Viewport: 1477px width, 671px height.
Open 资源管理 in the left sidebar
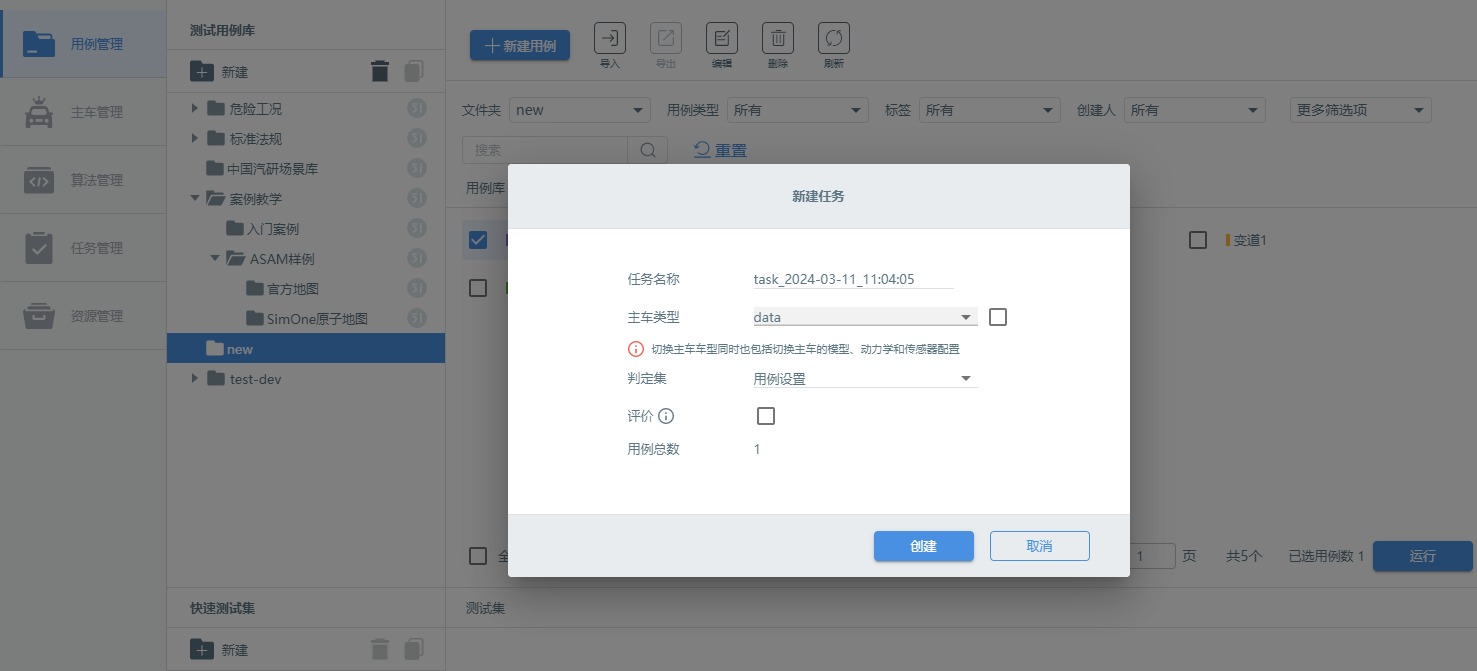click(x=83, y=316)
